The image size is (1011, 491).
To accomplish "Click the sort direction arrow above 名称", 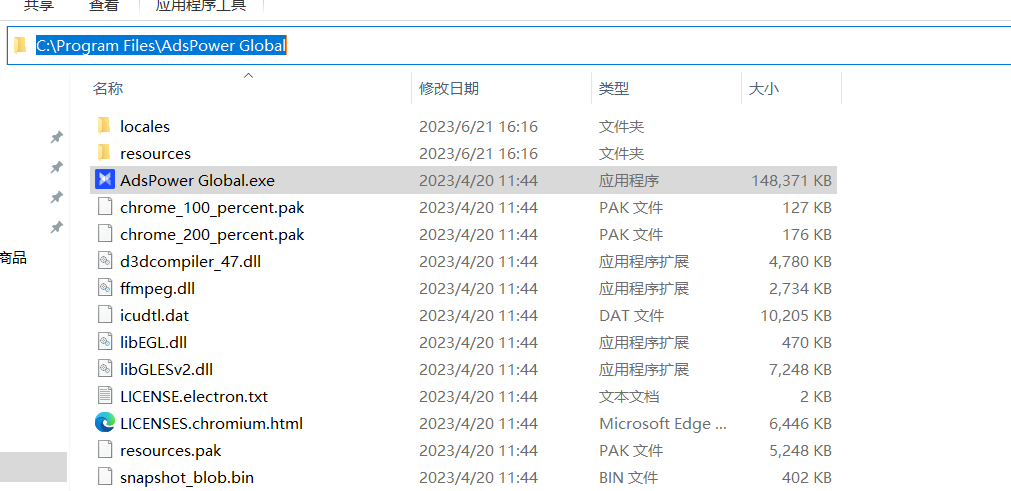I will tap(248, 75).
